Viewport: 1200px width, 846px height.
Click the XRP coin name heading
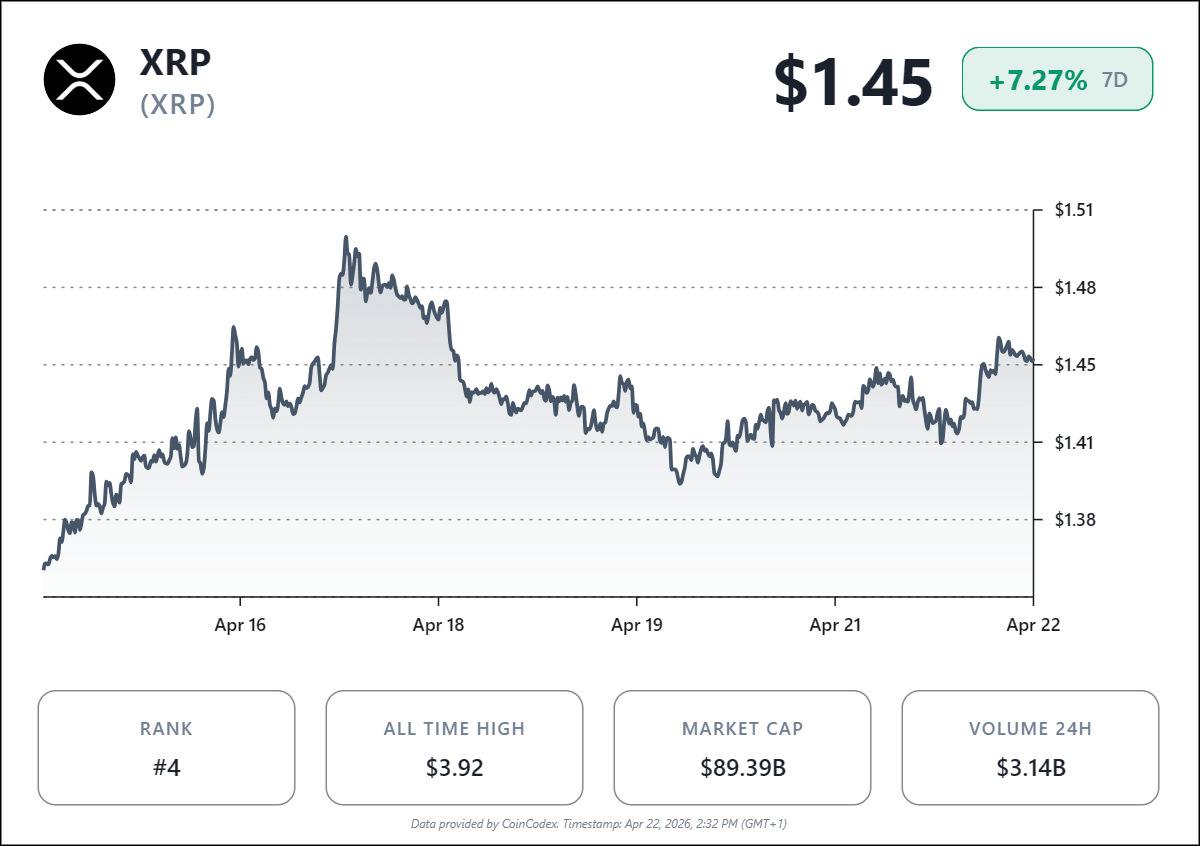click(175, 62)
